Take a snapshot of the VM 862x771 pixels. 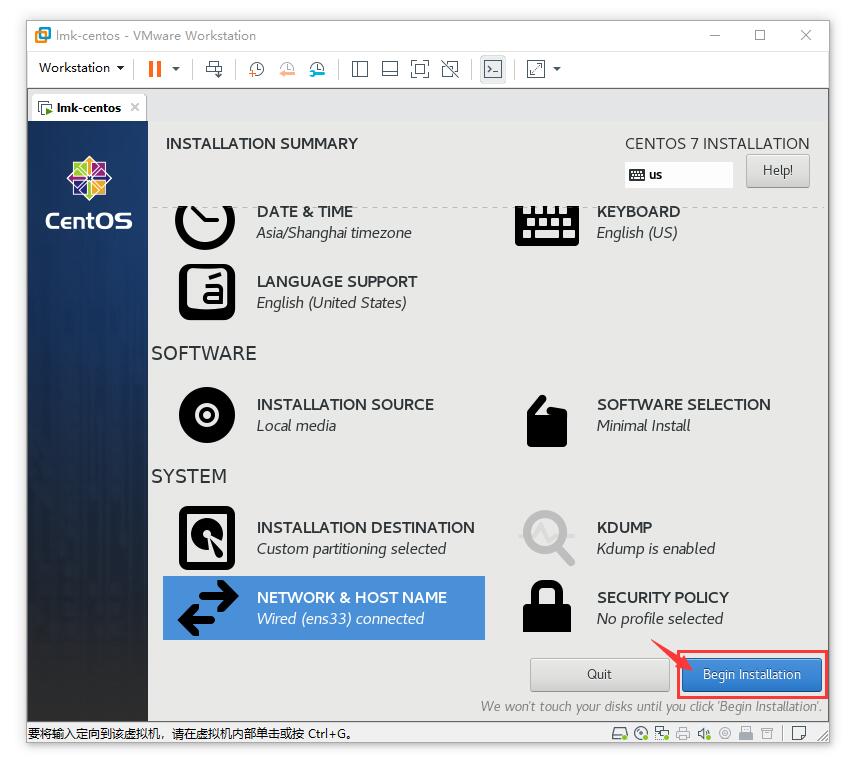click(x=256, y=69)
